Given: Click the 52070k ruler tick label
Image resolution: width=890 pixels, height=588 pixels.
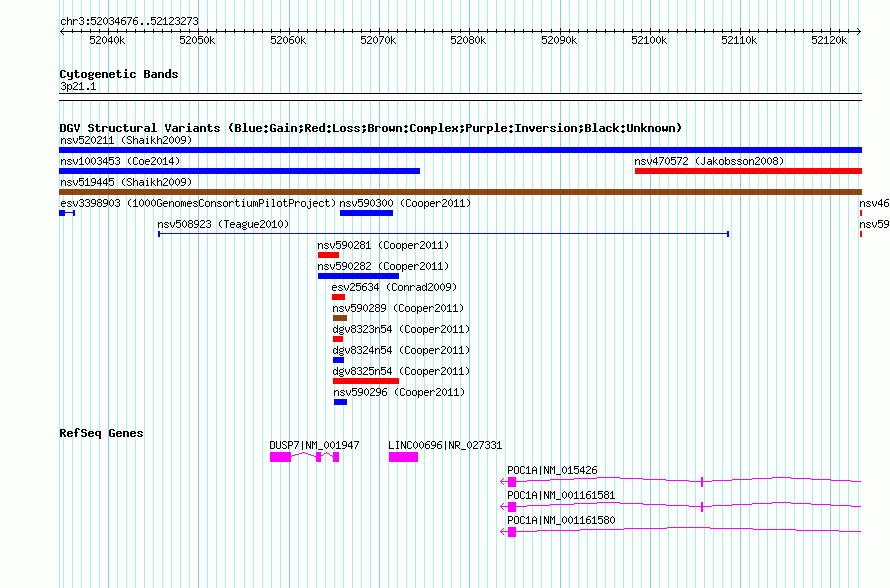Looking at the screenshot, I should 379,40.
